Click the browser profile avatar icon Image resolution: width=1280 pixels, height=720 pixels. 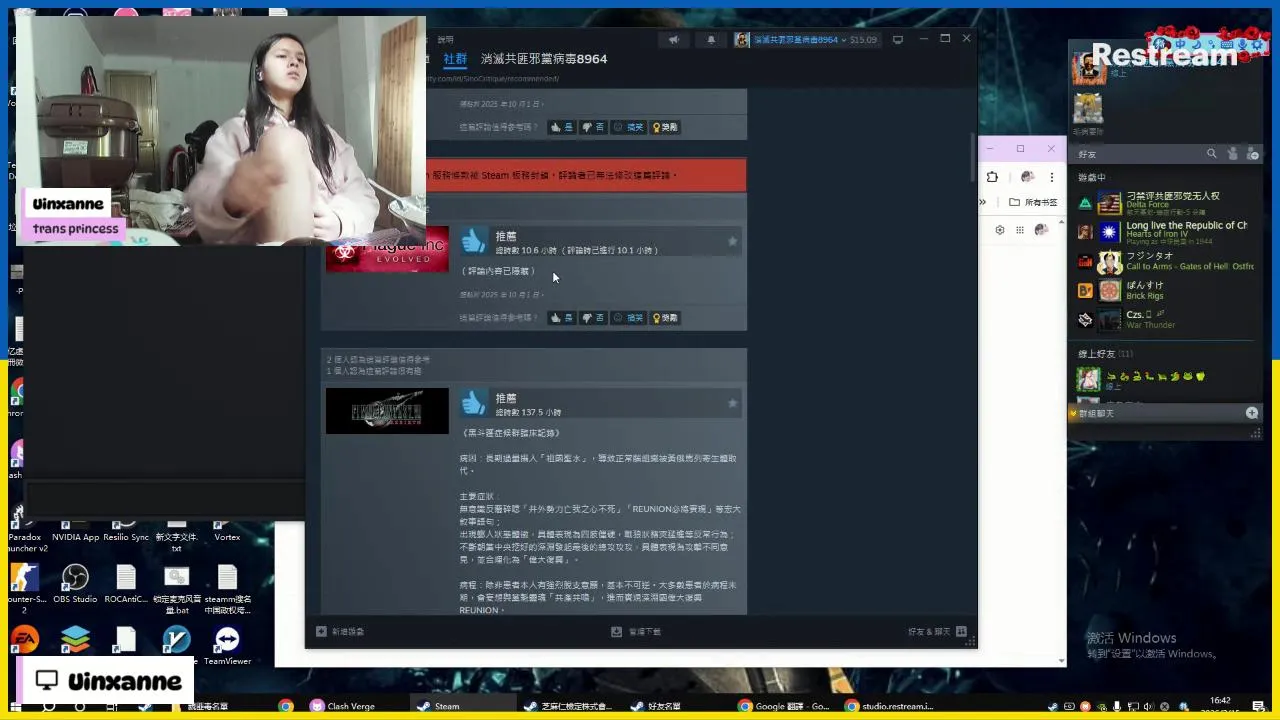pyautogui.click(x=1027, y=177)
